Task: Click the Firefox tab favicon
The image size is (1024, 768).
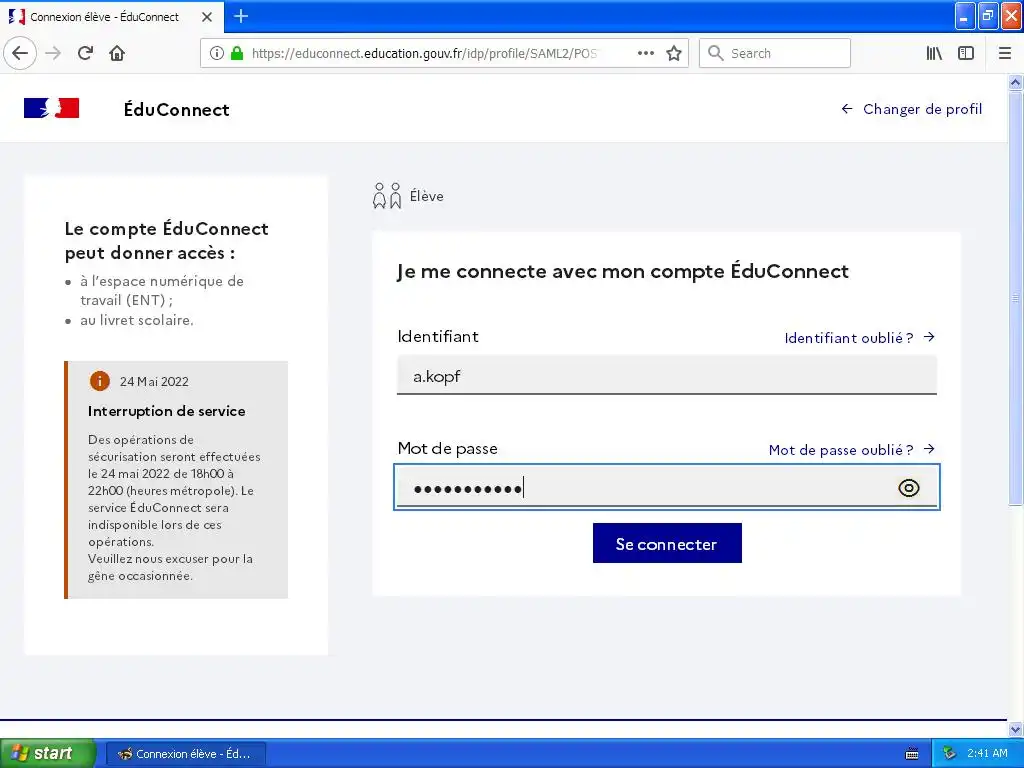Action: pyautogui.click(x=16, y=17)
